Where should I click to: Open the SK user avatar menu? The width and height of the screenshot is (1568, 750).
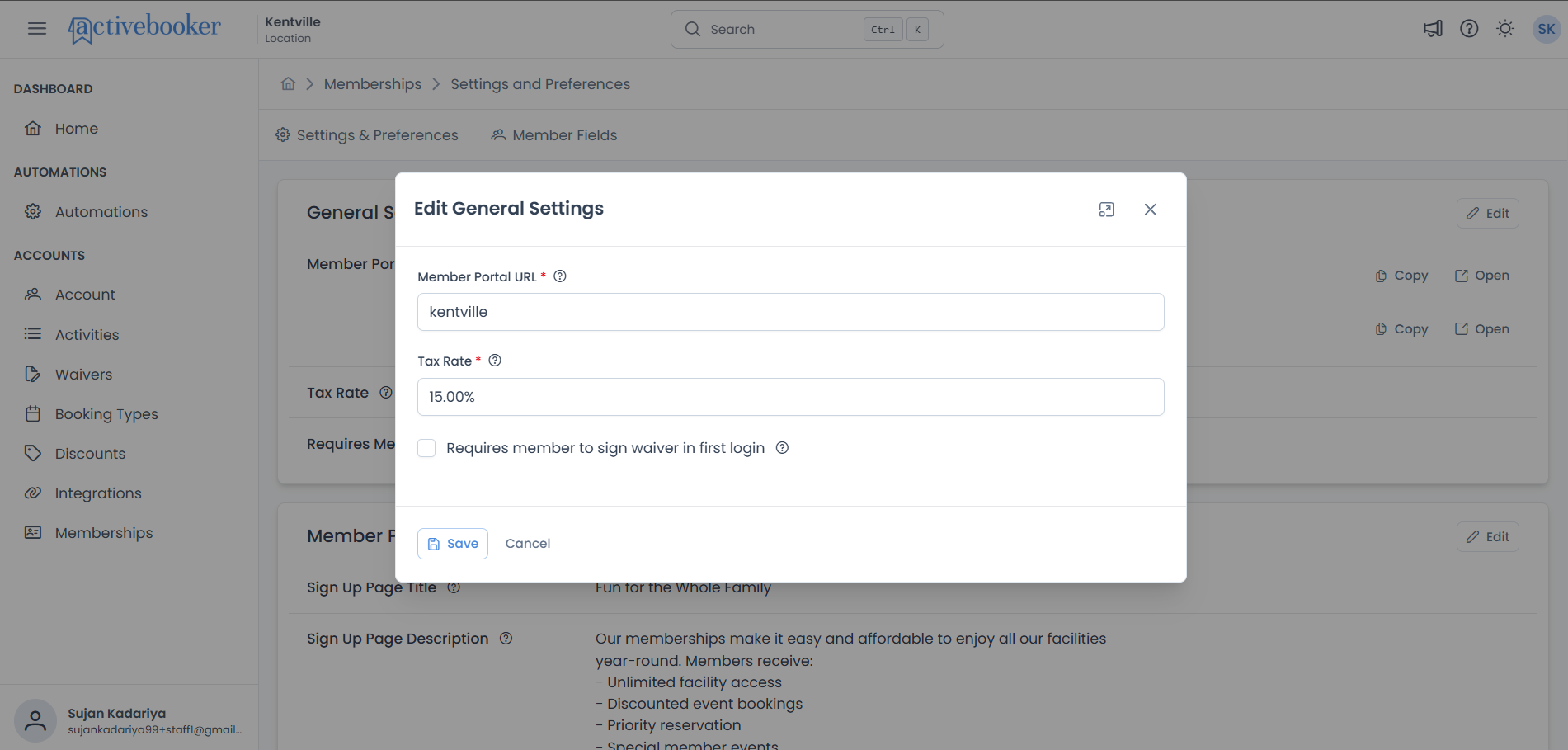coord(1547,29)
